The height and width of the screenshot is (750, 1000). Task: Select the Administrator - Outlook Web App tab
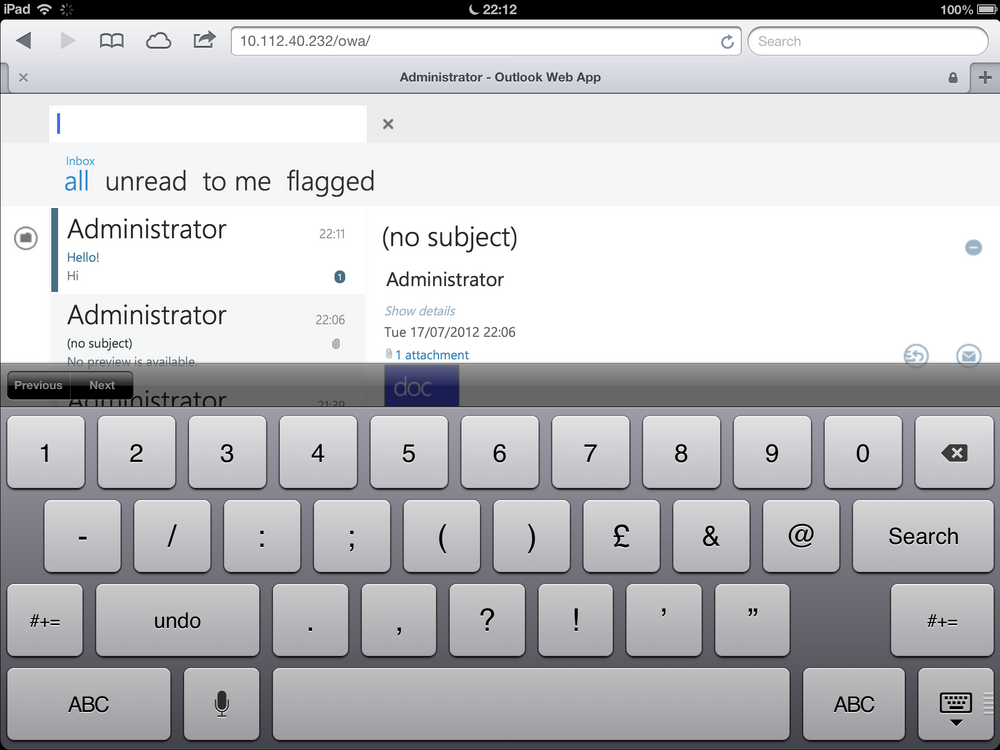500,77
